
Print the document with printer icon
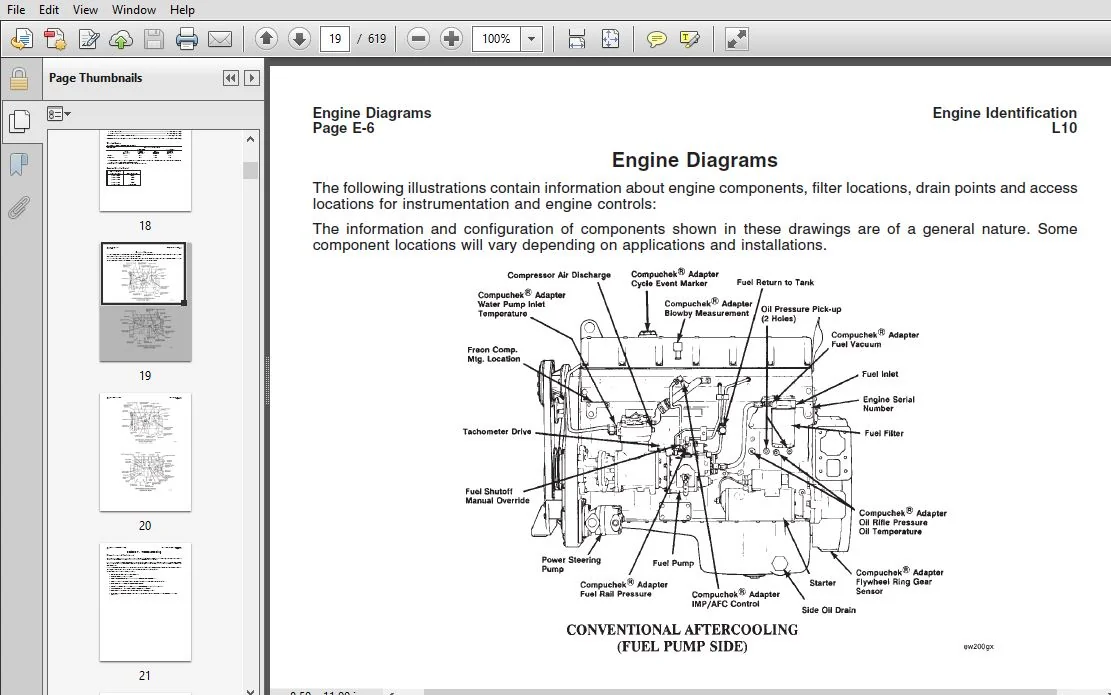[186, 39]
